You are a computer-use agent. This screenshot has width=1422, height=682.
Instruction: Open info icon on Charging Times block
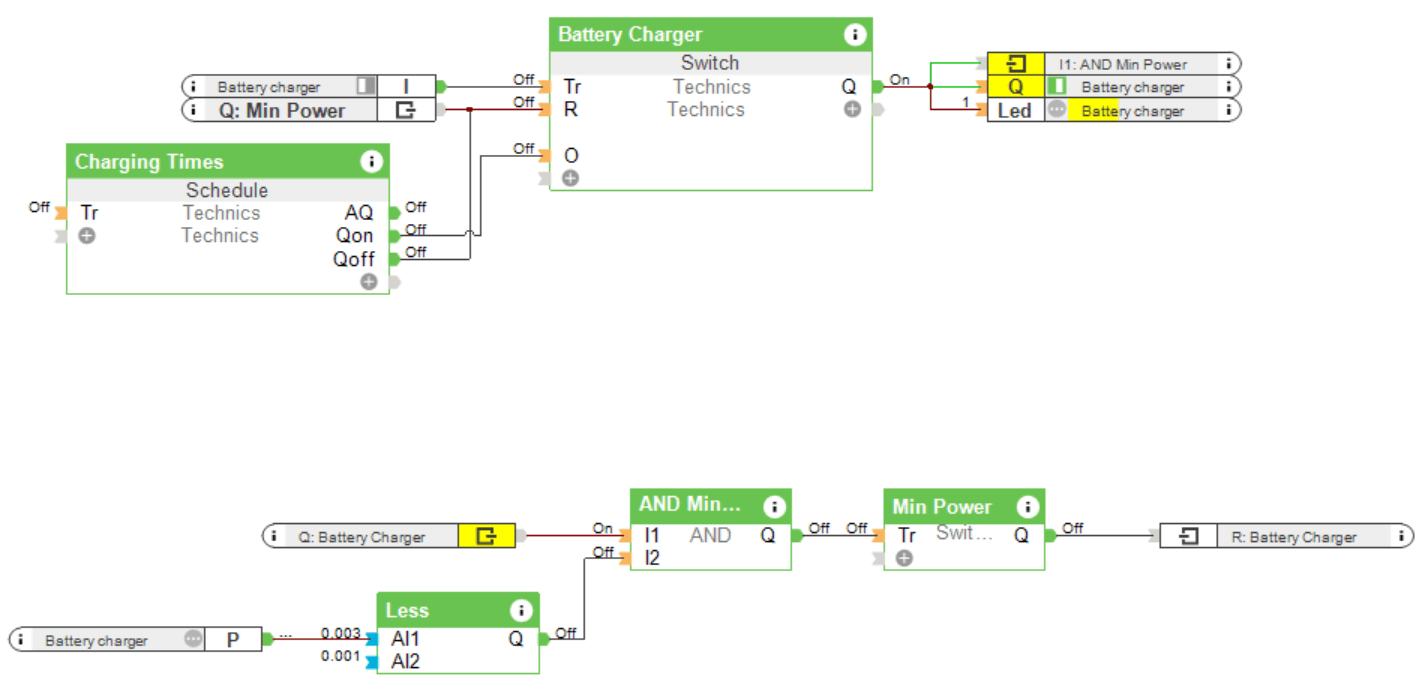[372, 162]
